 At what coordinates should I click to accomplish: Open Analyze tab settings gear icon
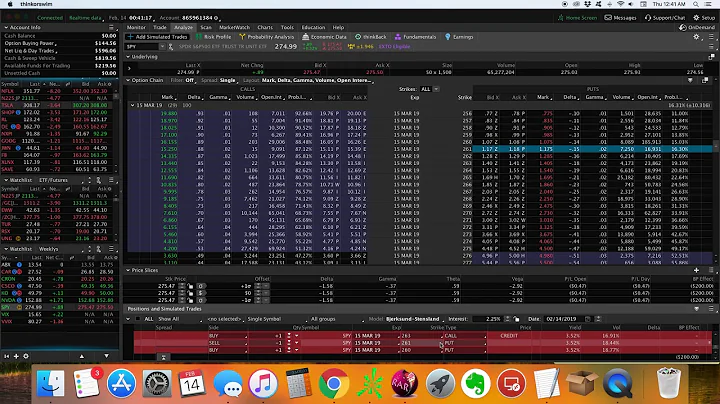pyautogui.click(x=696, y=37)
